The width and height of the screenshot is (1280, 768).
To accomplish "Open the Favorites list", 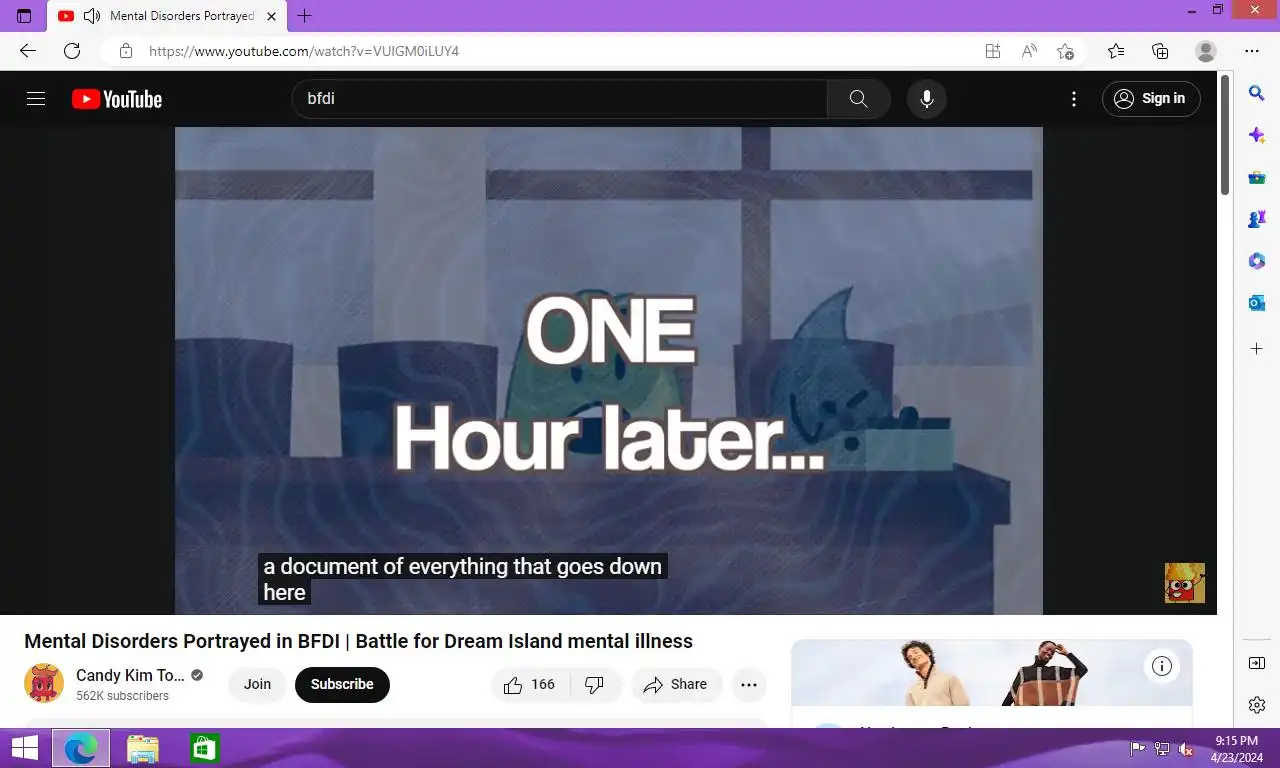I will [x=1116, y=51].
